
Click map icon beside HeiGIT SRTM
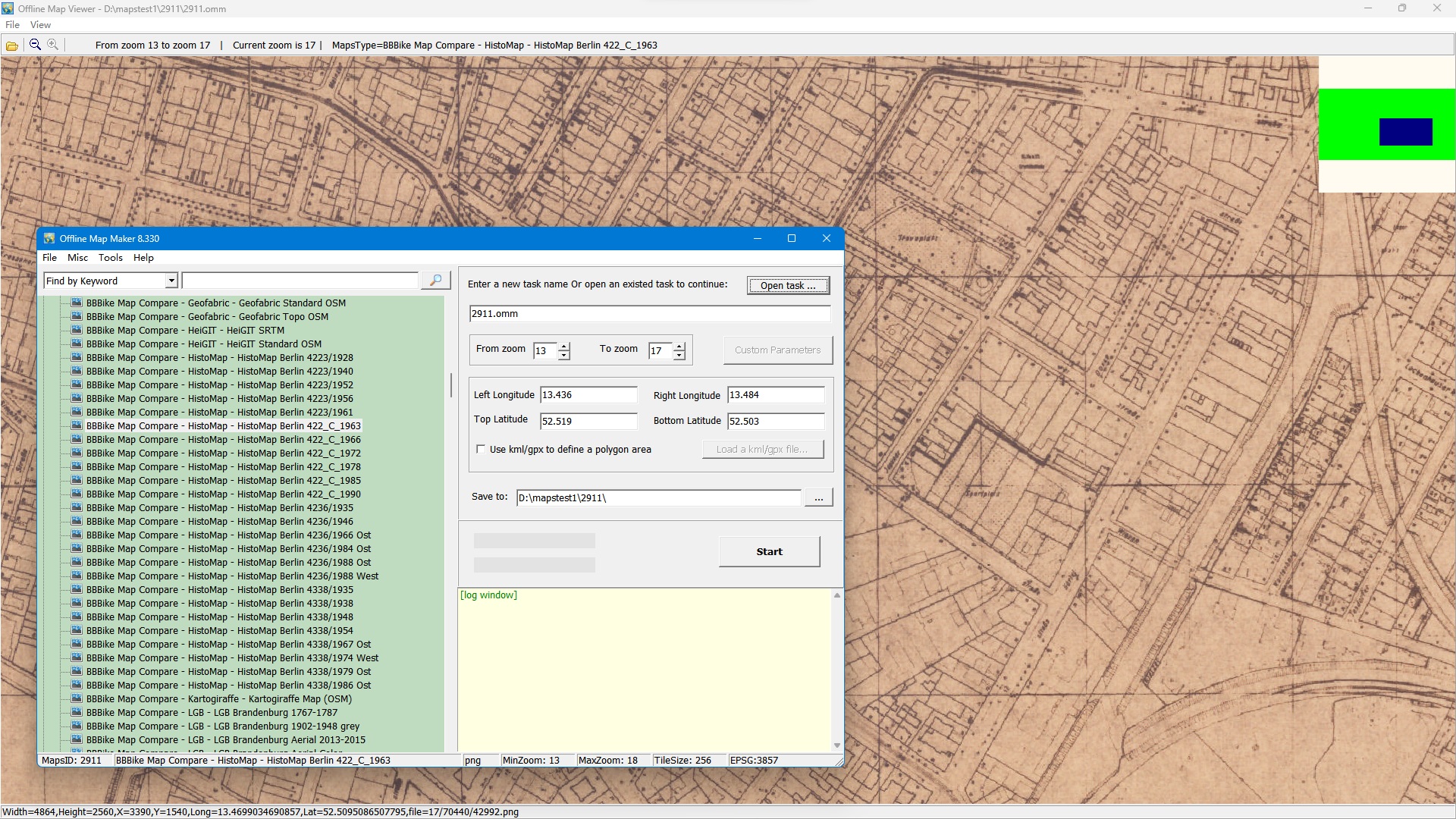click(77, 330)
